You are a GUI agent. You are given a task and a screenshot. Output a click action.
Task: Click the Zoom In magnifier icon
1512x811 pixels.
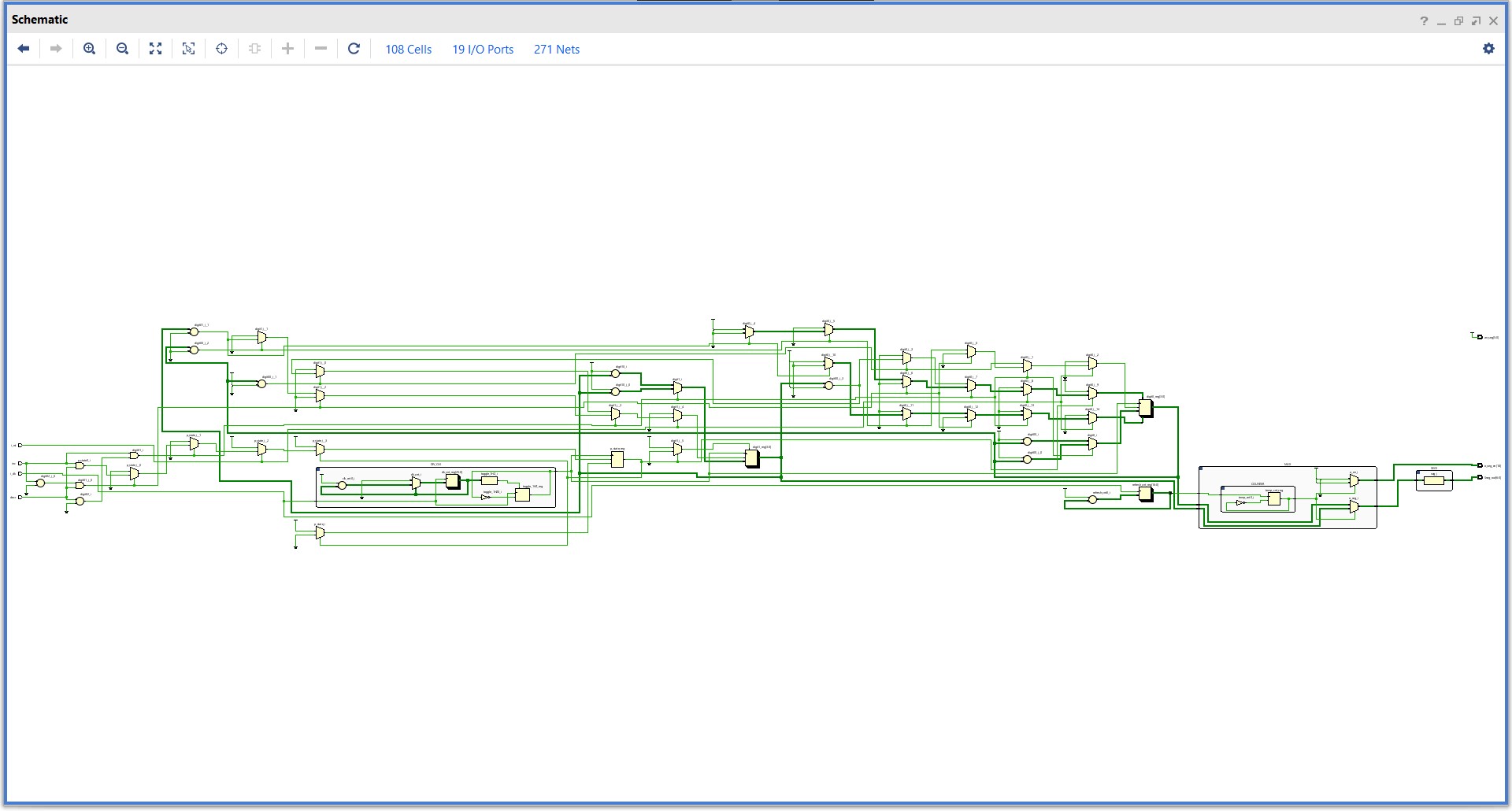point(90,49)
